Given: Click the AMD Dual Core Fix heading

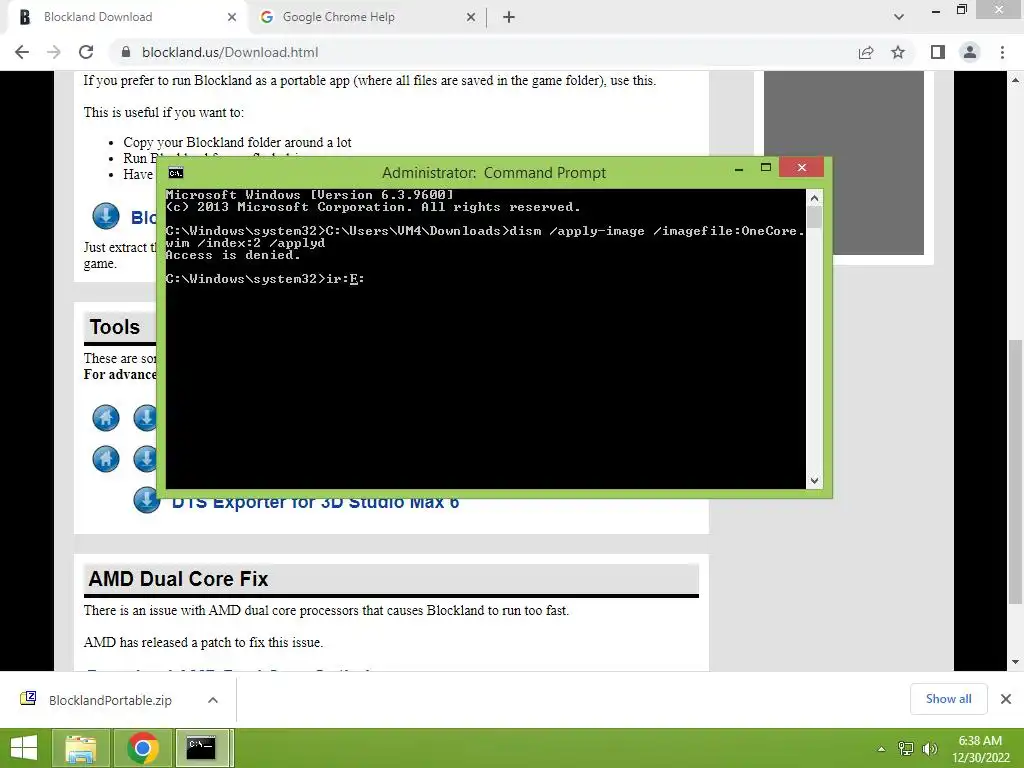Looking at the screenshot, I should (x=178, y=579).
